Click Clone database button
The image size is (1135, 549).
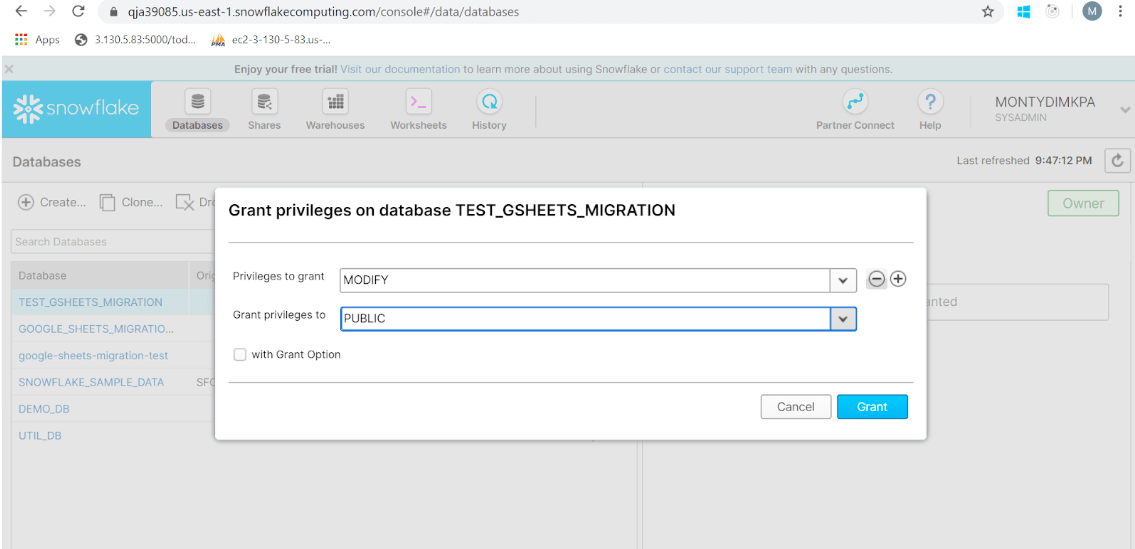coord(130,202)
